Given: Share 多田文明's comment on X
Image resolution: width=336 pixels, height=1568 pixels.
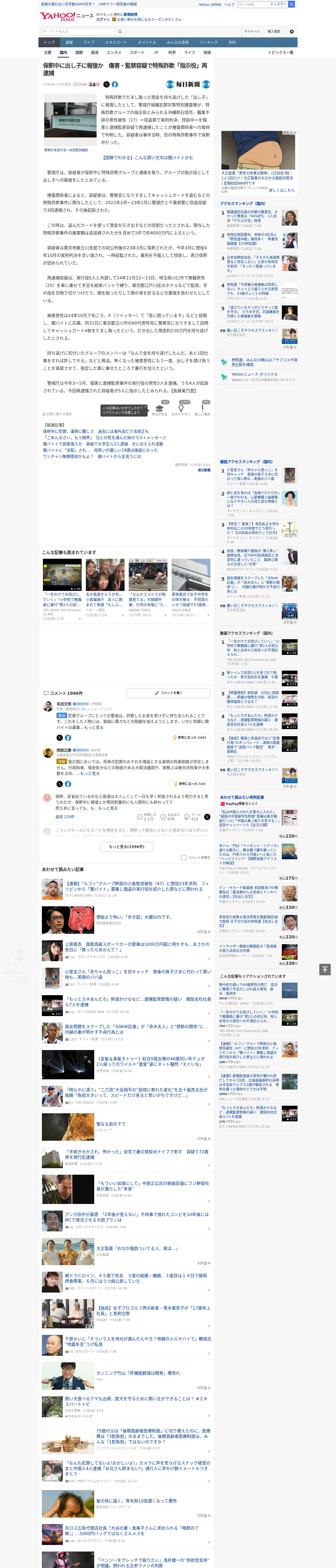Looking at the screenshot, I should (x=60, y=737).
